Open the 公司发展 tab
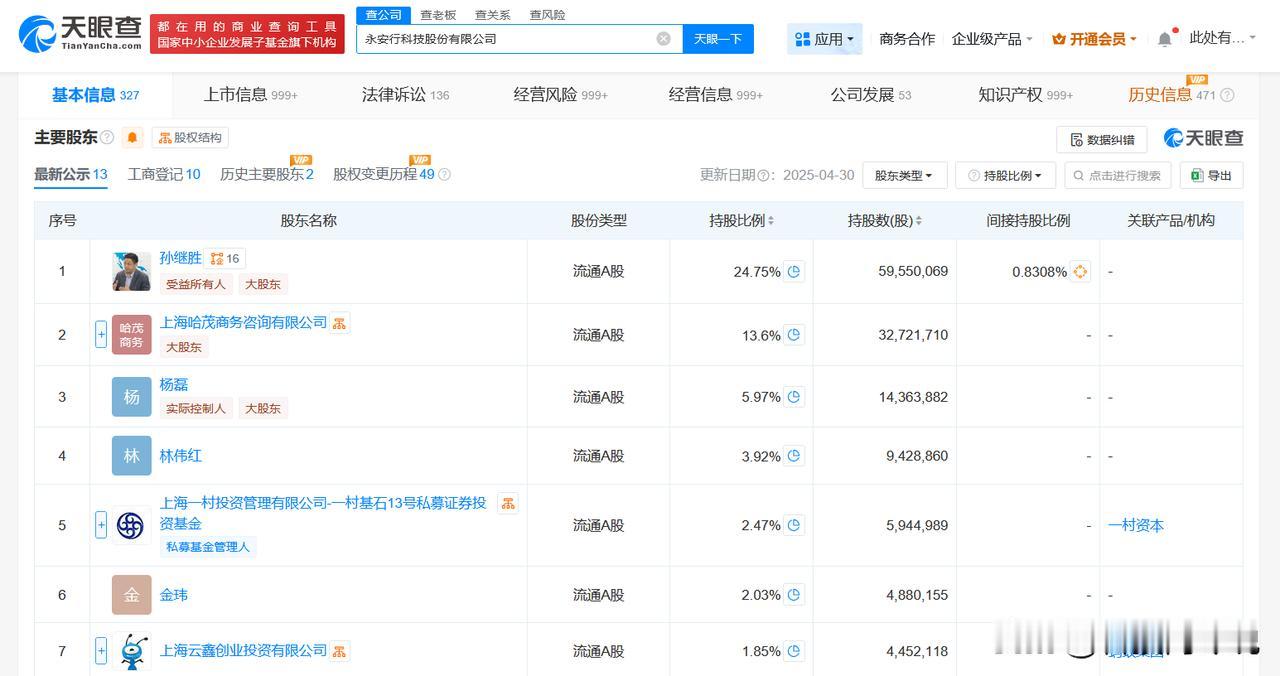The width and height of the screenshot is (1280, 676). pos(870,95)
